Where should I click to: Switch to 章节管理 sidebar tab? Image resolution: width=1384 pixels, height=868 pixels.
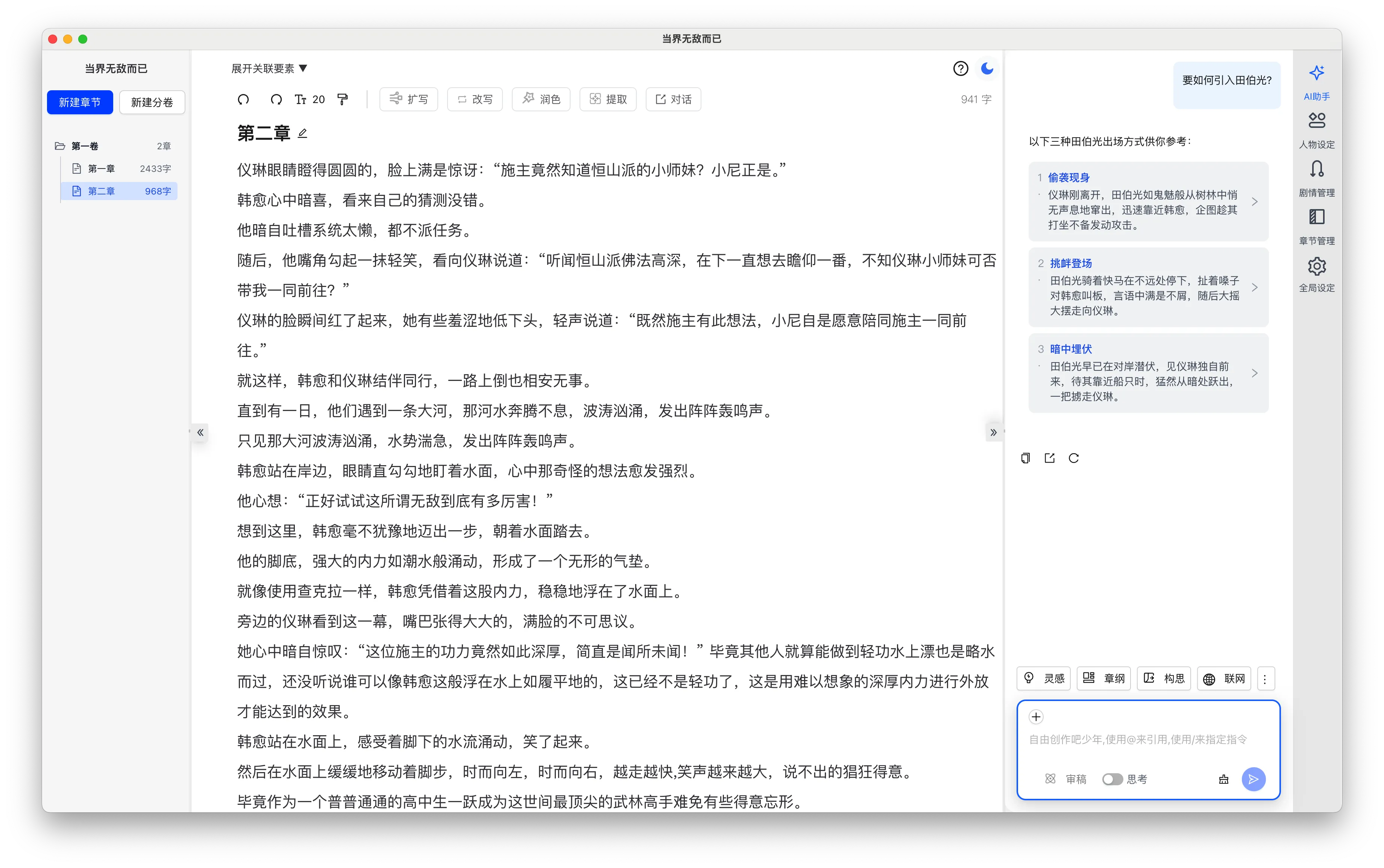(1316, 227)
